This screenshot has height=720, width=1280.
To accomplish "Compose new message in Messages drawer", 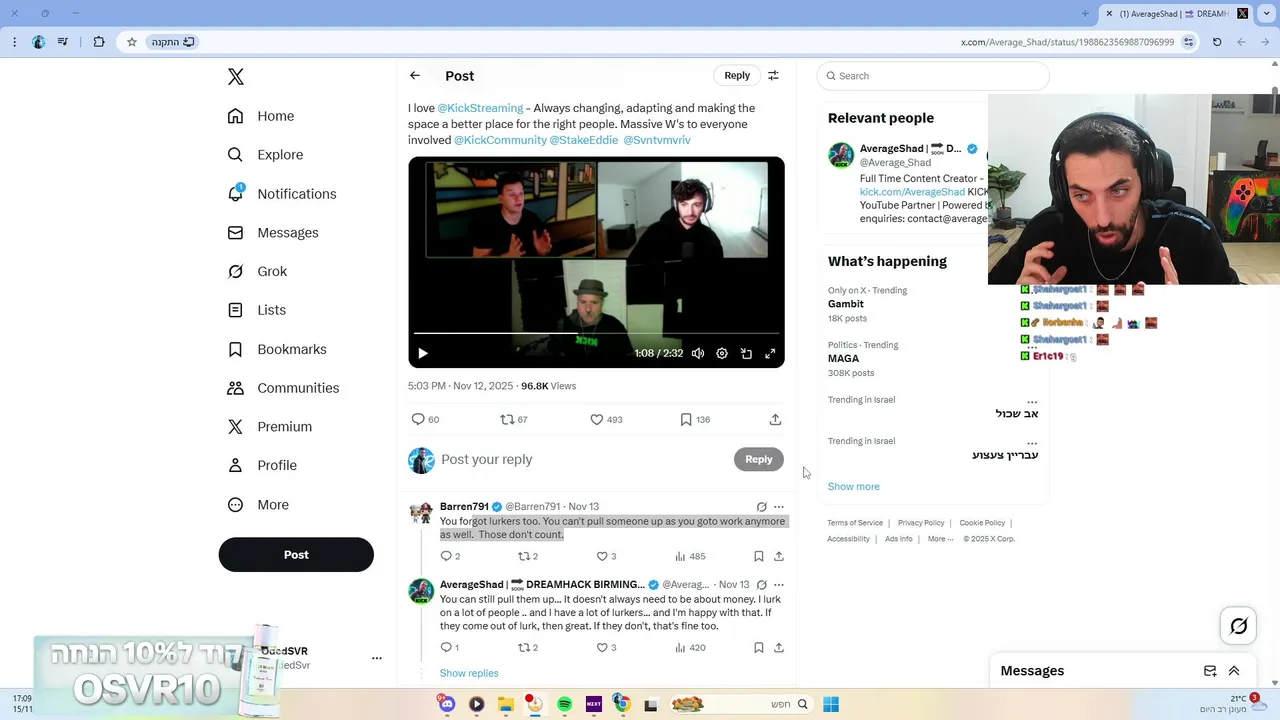I will [x=1210, y=671].
